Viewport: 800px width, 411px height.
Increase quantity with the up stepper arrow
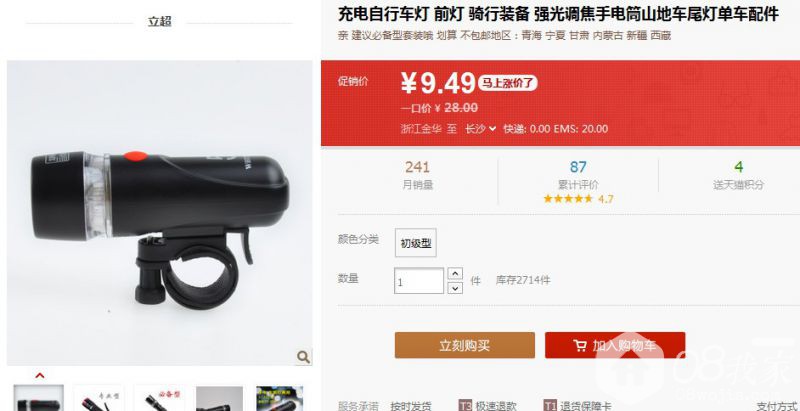(x=455, y=273)
